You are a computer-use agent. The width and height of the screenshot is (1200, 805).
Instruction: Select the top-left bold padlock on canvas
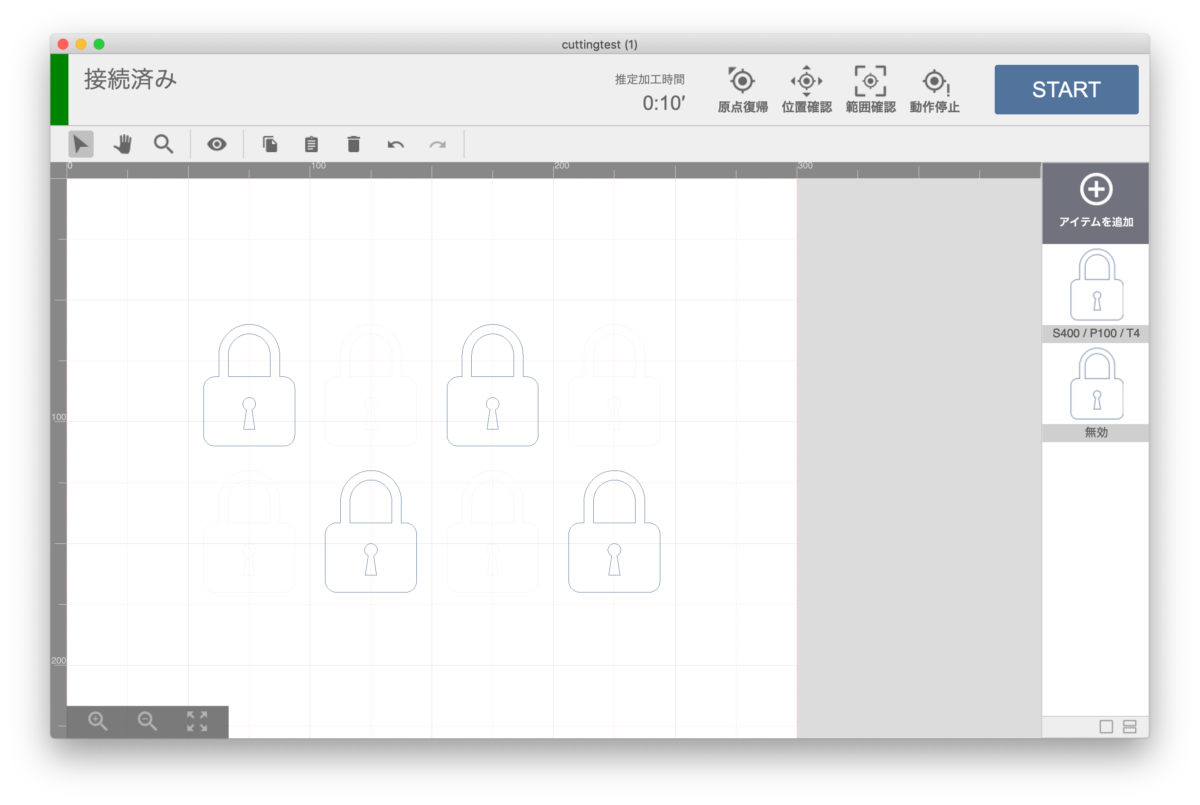point(249,385)
